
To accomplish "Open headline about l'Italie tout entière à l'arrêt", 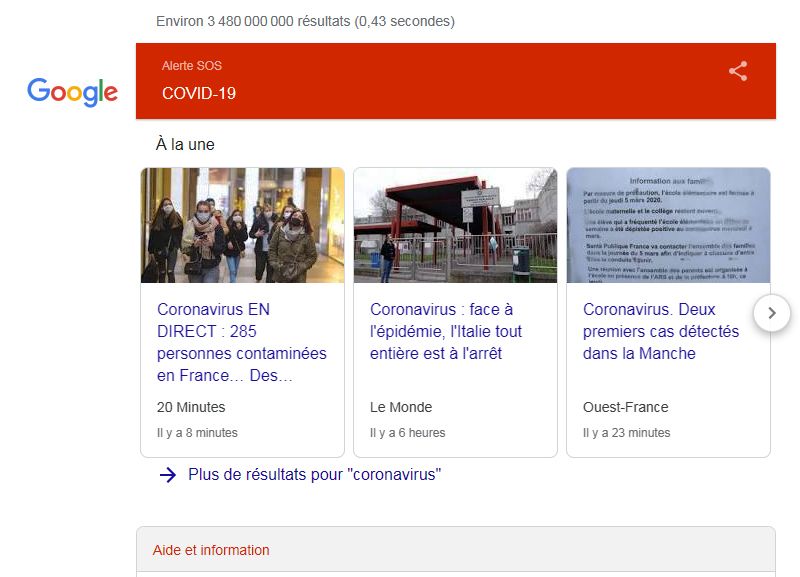I will coord(446,331).
